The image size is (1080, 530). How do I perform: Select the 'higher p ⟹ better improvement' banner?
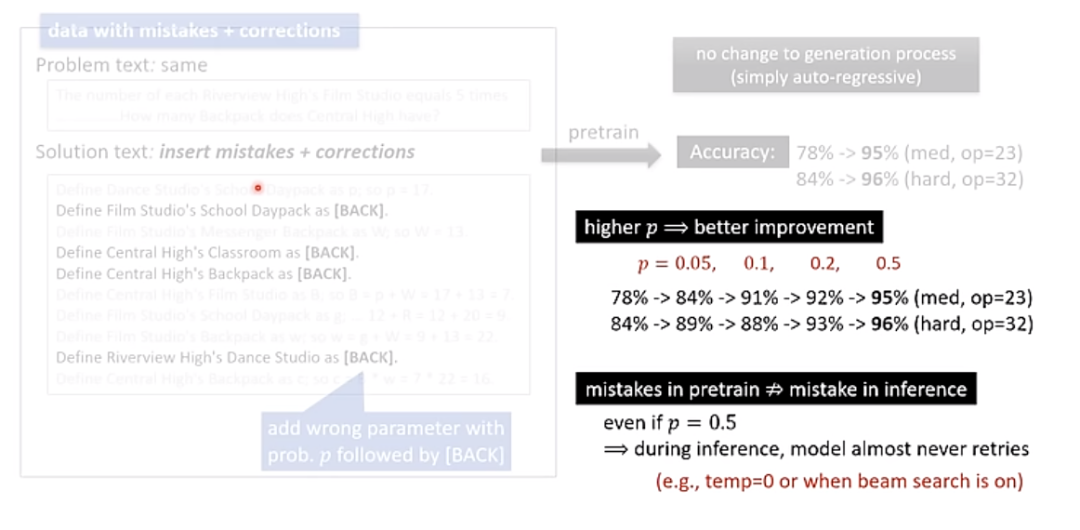(729, 227)
